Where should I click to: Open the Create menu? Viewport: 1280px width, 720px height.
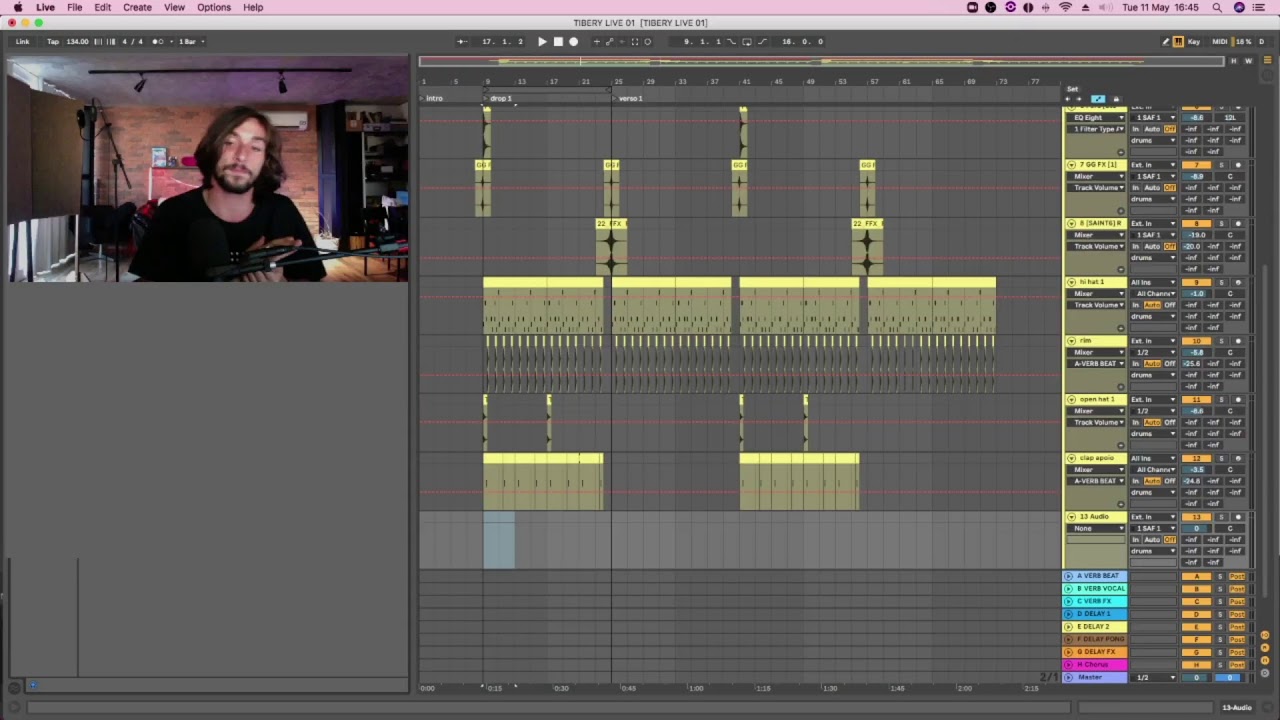click(137, 7)
